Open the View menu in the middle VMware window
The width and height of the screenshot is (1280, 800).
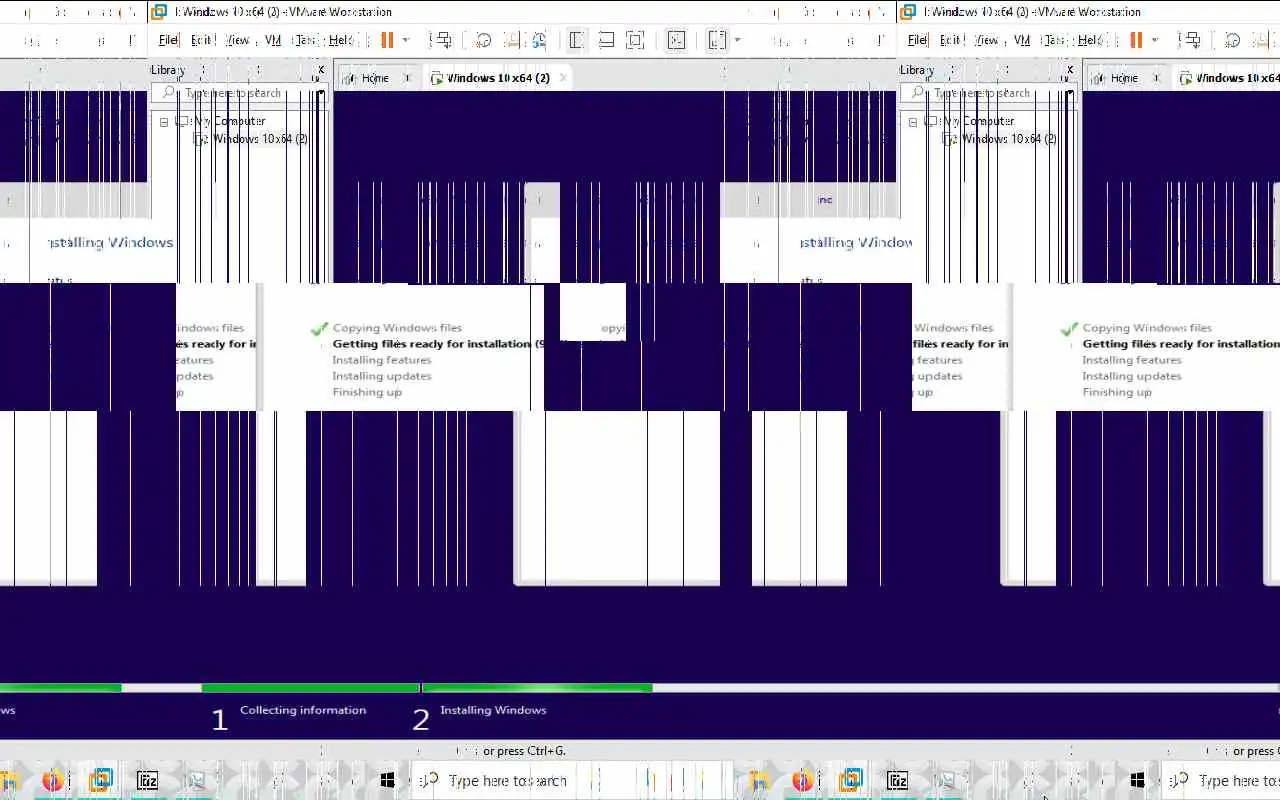237,40
